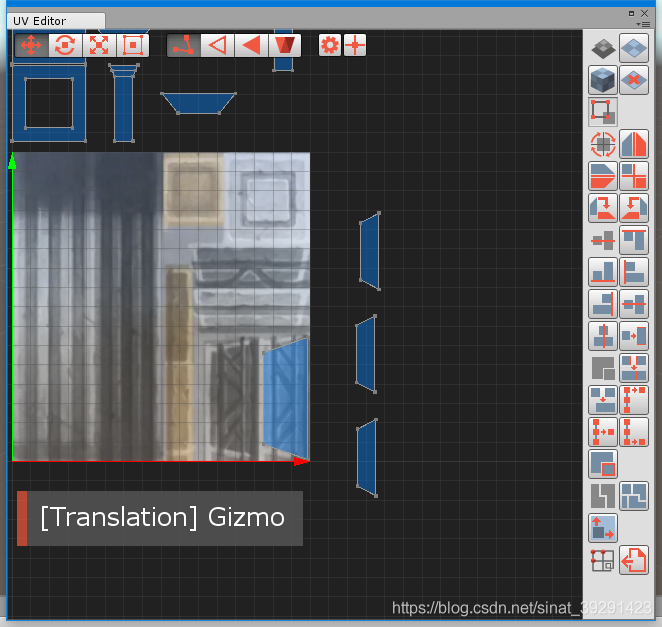Flip UVs horizontally with the mirror icon
662x627 pixels.
point(634,144)
